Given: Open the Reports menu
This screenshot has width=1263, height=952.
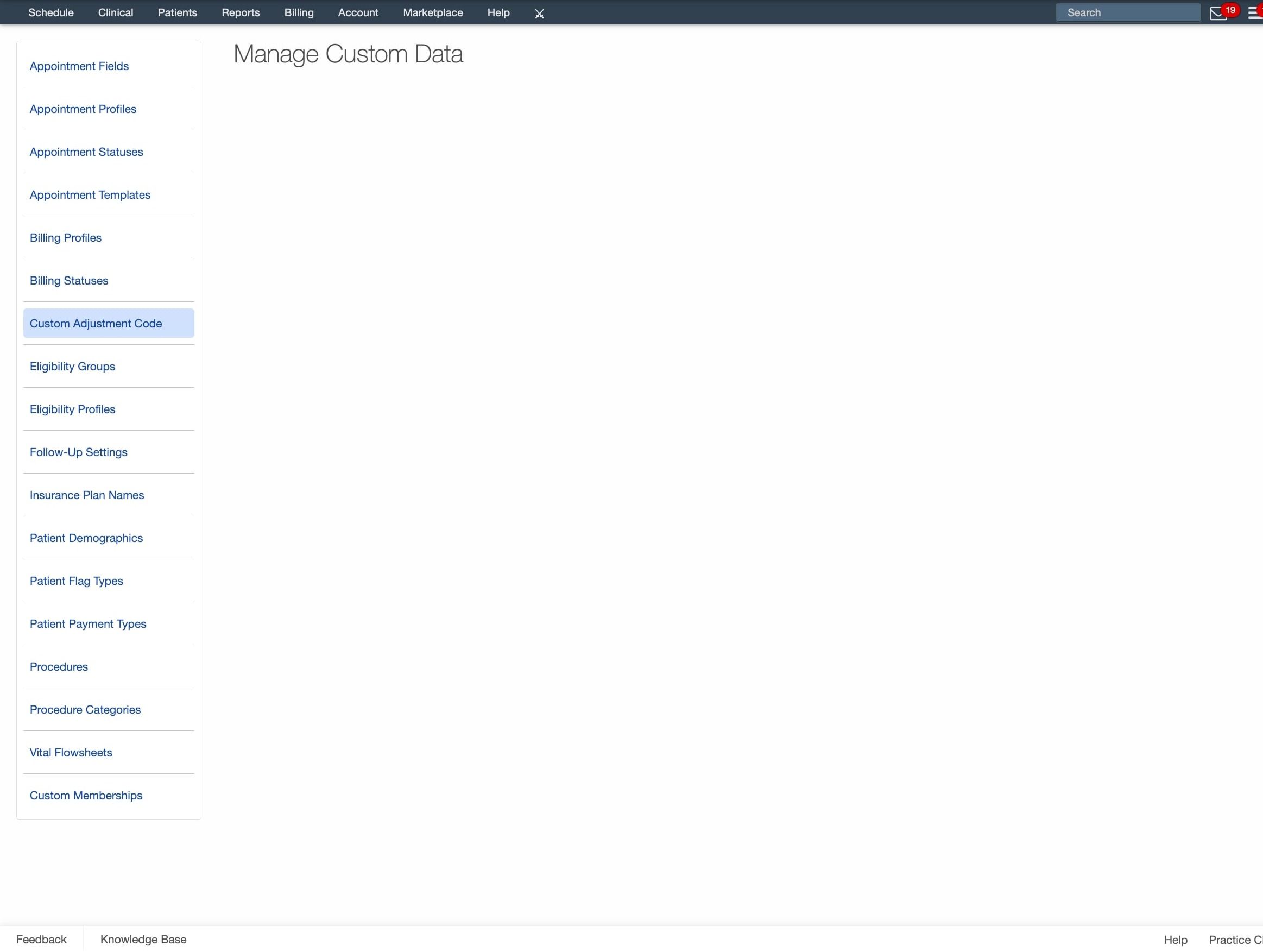Looking at the screenshot, I should [241, 12].
